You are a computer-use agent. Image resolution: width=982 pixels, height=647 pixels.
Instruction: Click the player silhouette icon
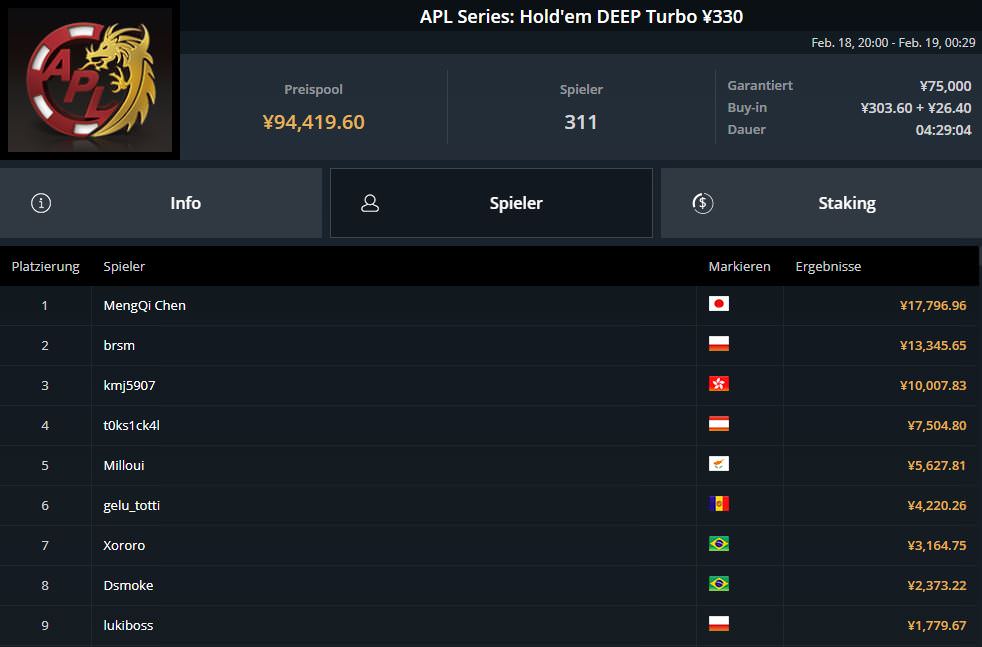point(370,203)
